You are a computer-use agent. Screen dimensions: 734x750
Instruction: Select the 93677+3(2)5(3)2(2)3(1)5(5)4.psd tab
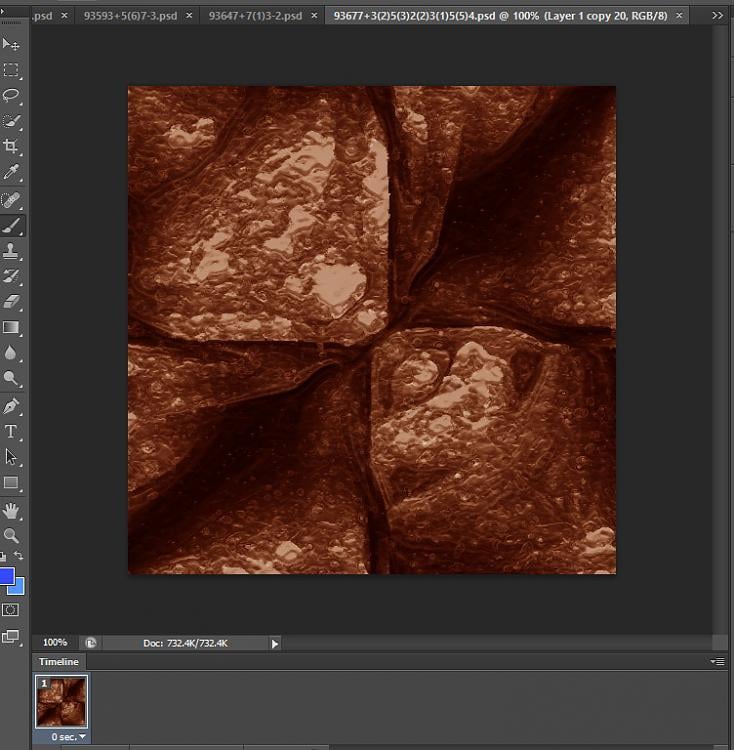(500, 16)
